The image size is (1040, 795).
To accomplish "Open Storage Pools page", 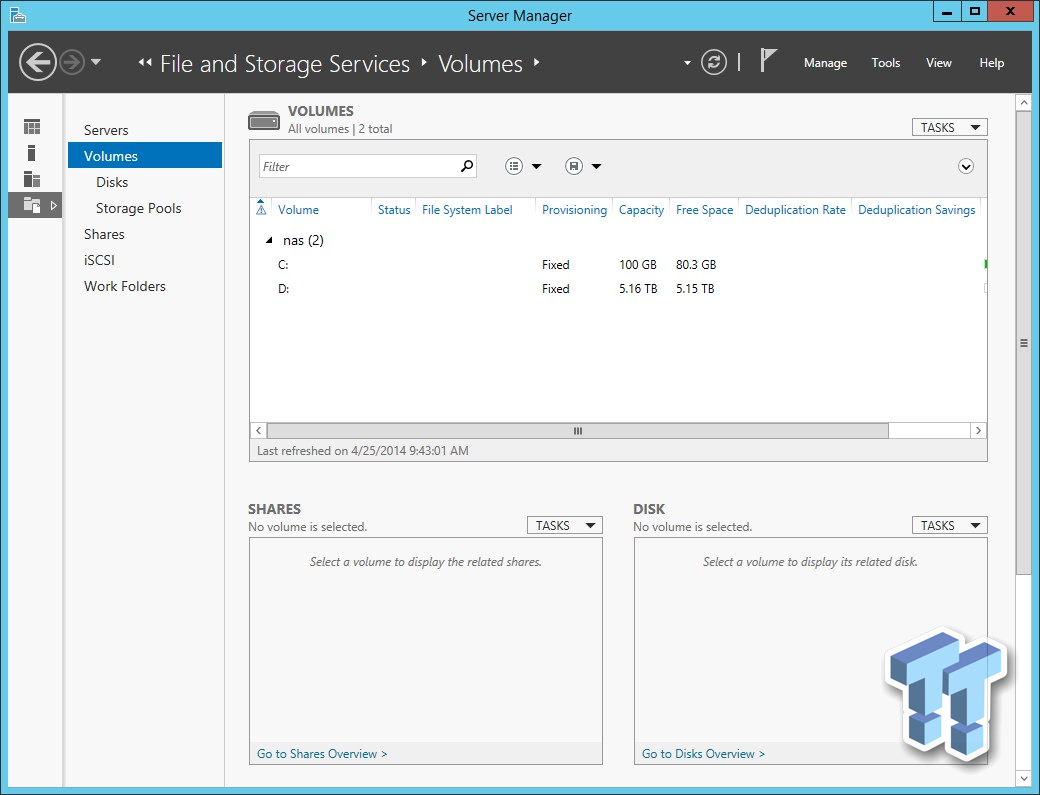I will click(x=139, y=208).
